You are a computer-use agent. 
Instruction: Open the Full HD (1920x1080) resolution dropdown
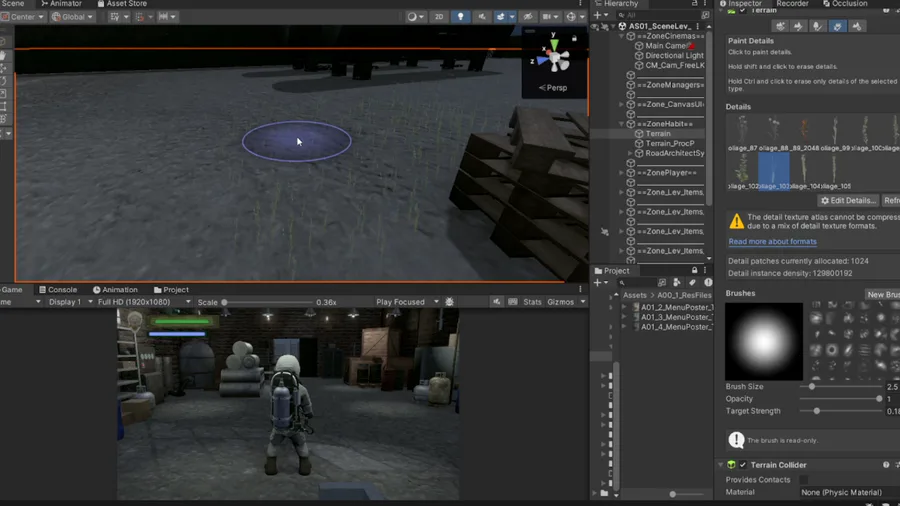click(143, 302)
